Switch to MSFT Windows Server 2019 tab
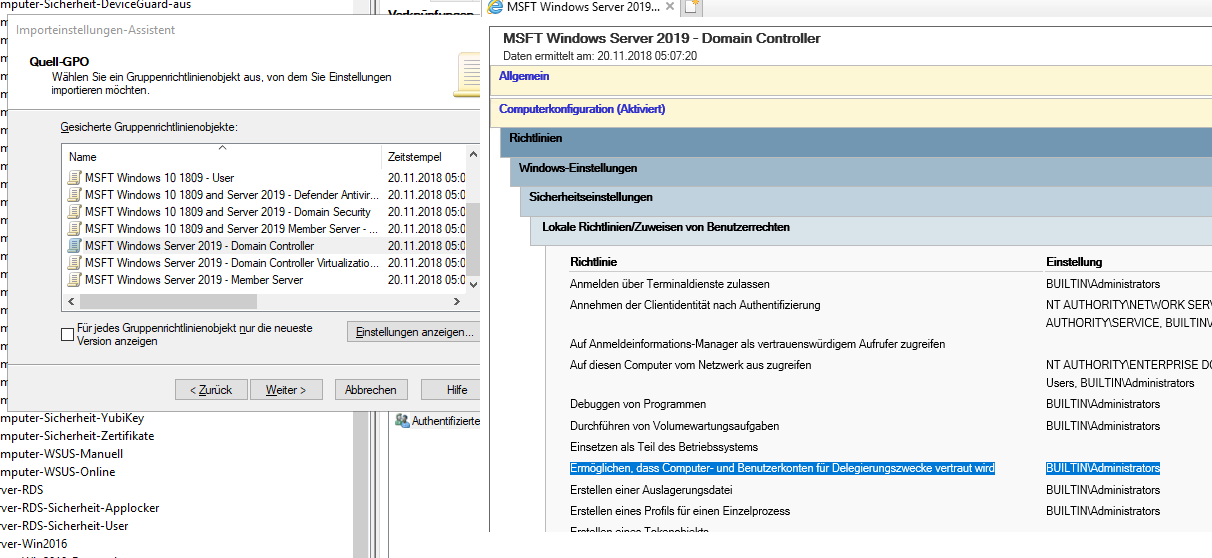 coord(583,8)
